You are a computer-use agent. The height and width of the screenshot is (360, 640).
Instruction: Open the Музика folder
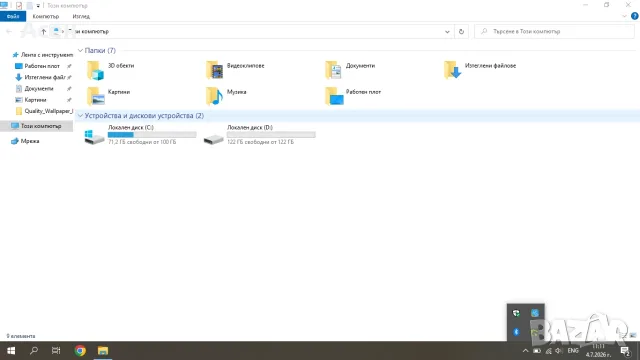pos(226,96)
